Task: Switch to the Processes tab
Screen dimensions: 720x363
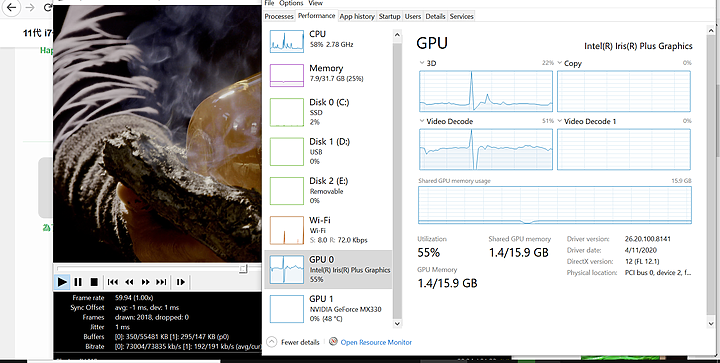Action: [x=279, y=16]
